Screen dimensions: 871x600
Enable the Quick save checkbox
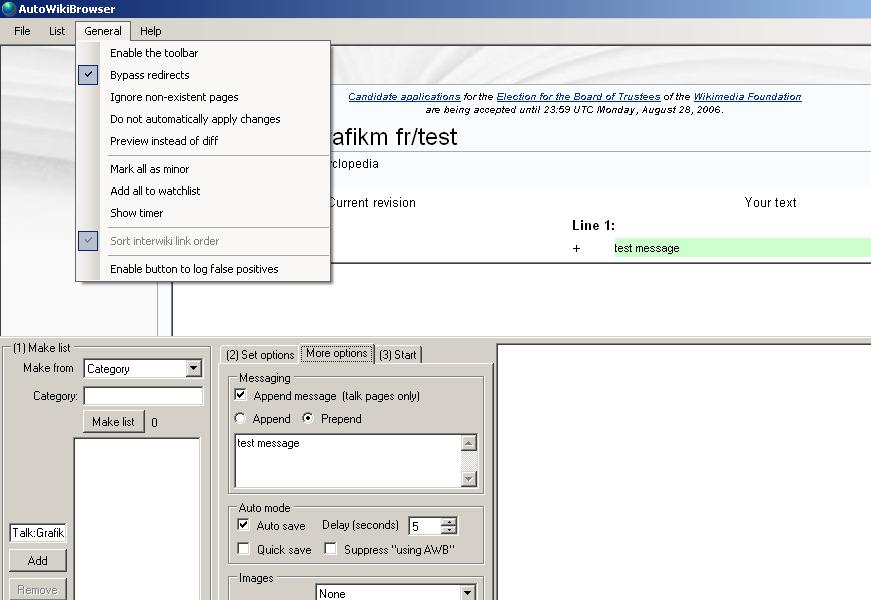[x=243, y=549]
